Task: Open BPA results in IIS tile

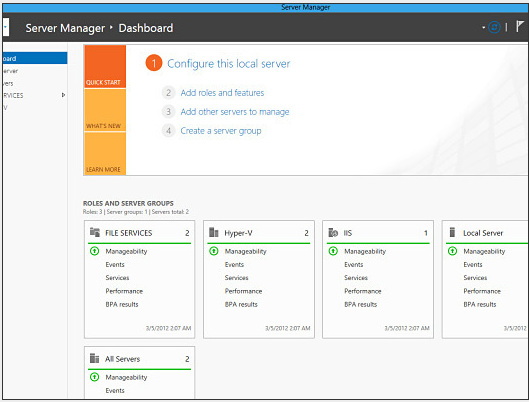Action: click(x=361, y=304)
